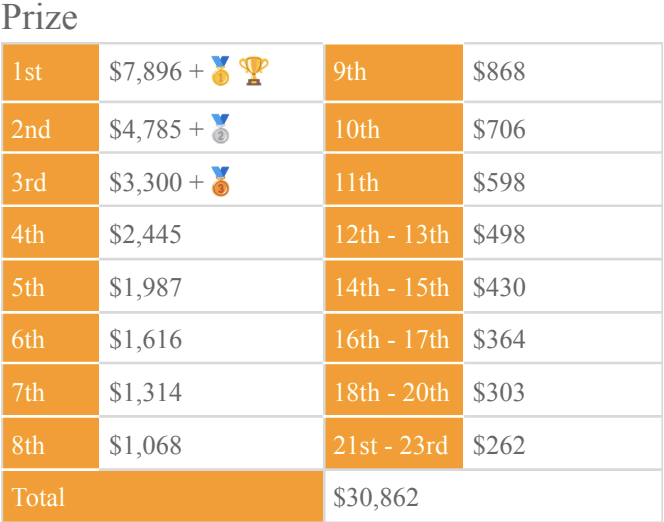664x522 pixels.
Task: Select the 1st place label cell
Action: pyautogui.click(x=50, y=72)
